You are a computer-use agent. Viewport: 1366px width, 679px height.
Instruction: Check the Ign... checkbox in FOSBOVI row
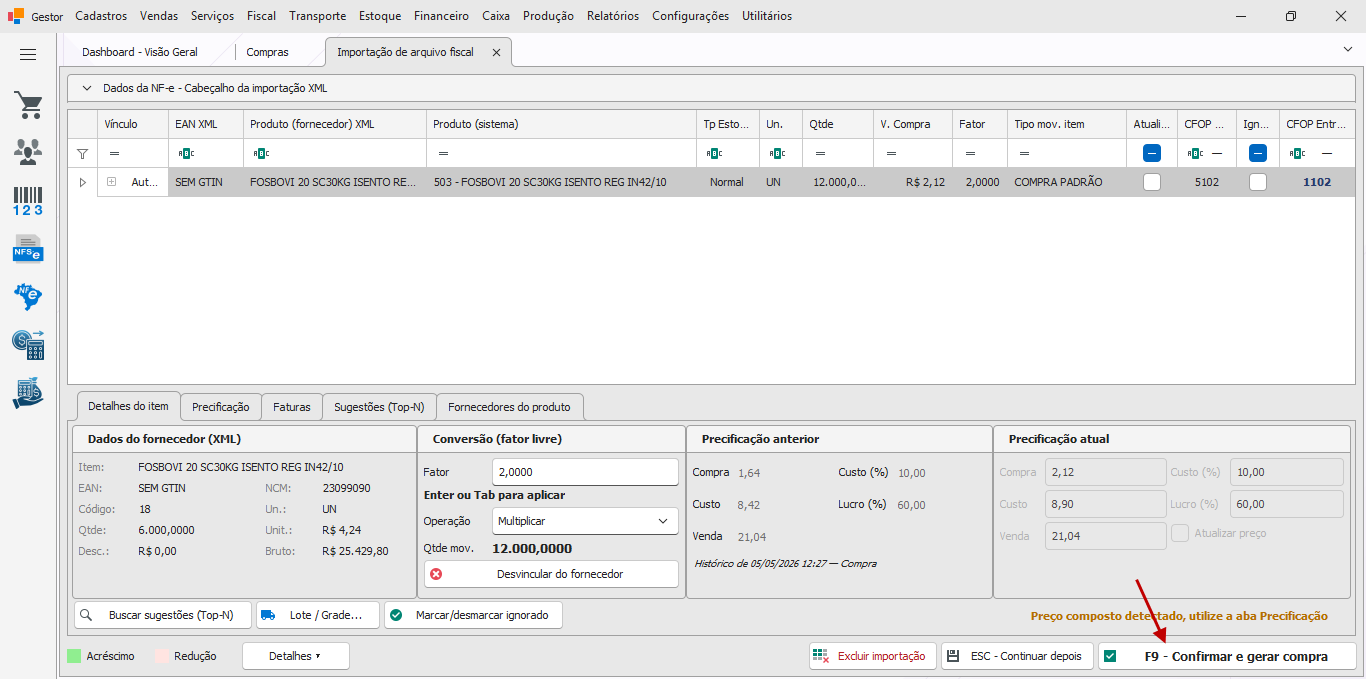(1258, 182)
